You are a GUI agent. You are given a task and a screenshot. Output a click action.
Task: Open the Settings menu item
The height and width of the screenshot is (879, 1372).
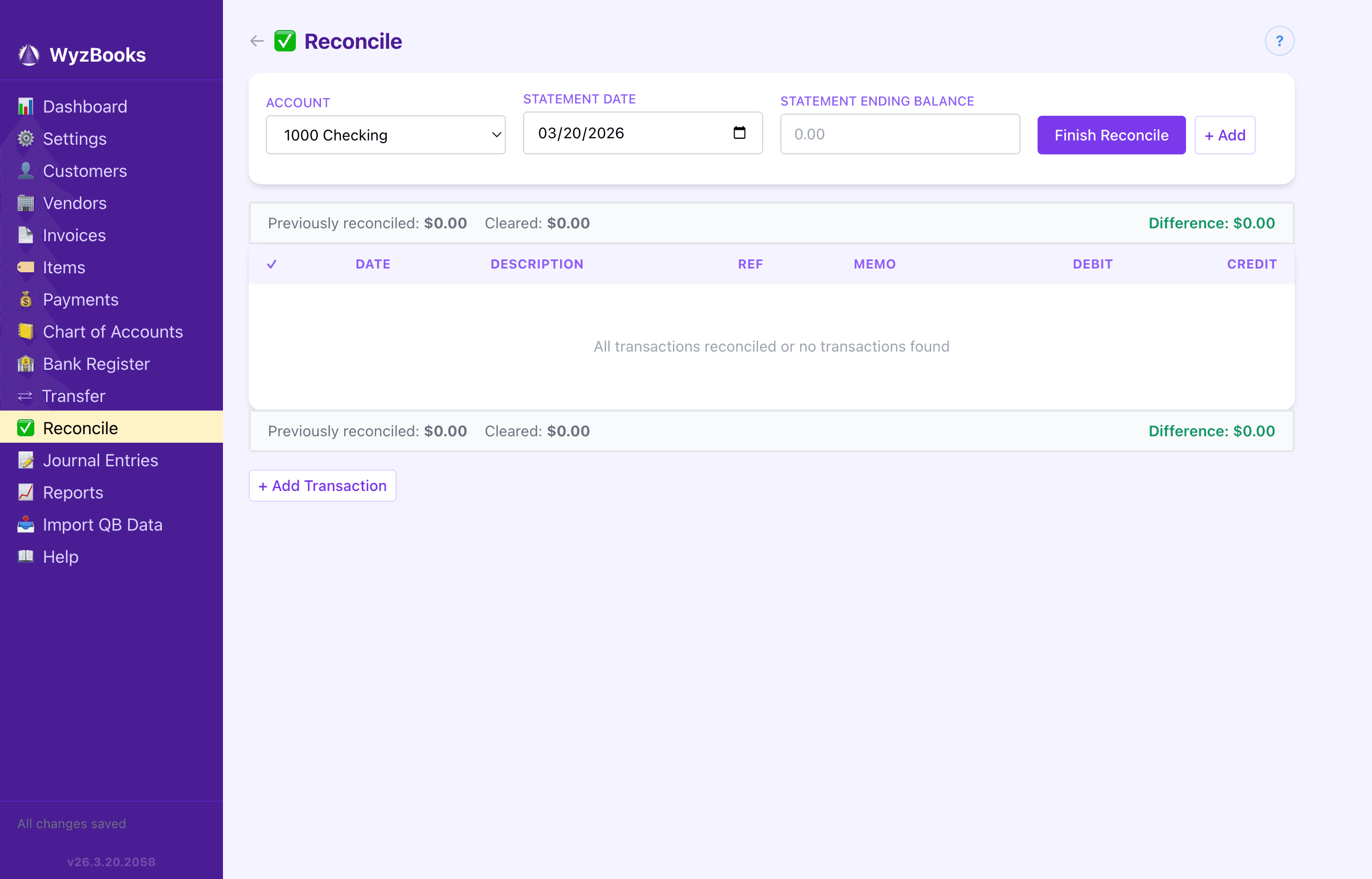(x=75, y=138)
